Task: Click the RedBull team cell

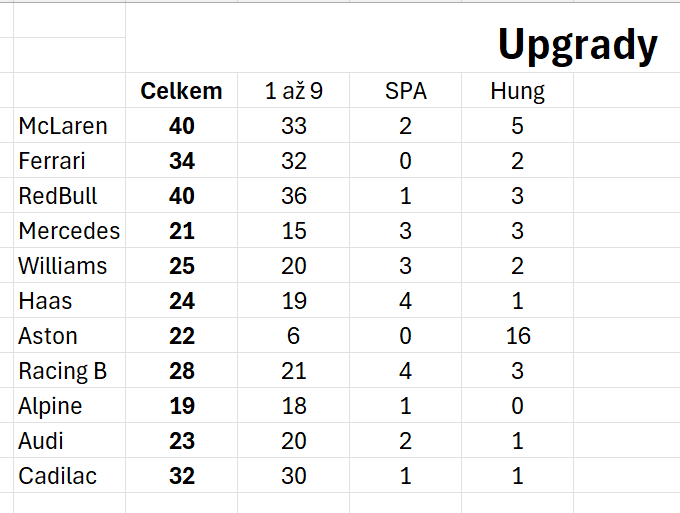Action: pyautogui.click(x=69, y=196)
